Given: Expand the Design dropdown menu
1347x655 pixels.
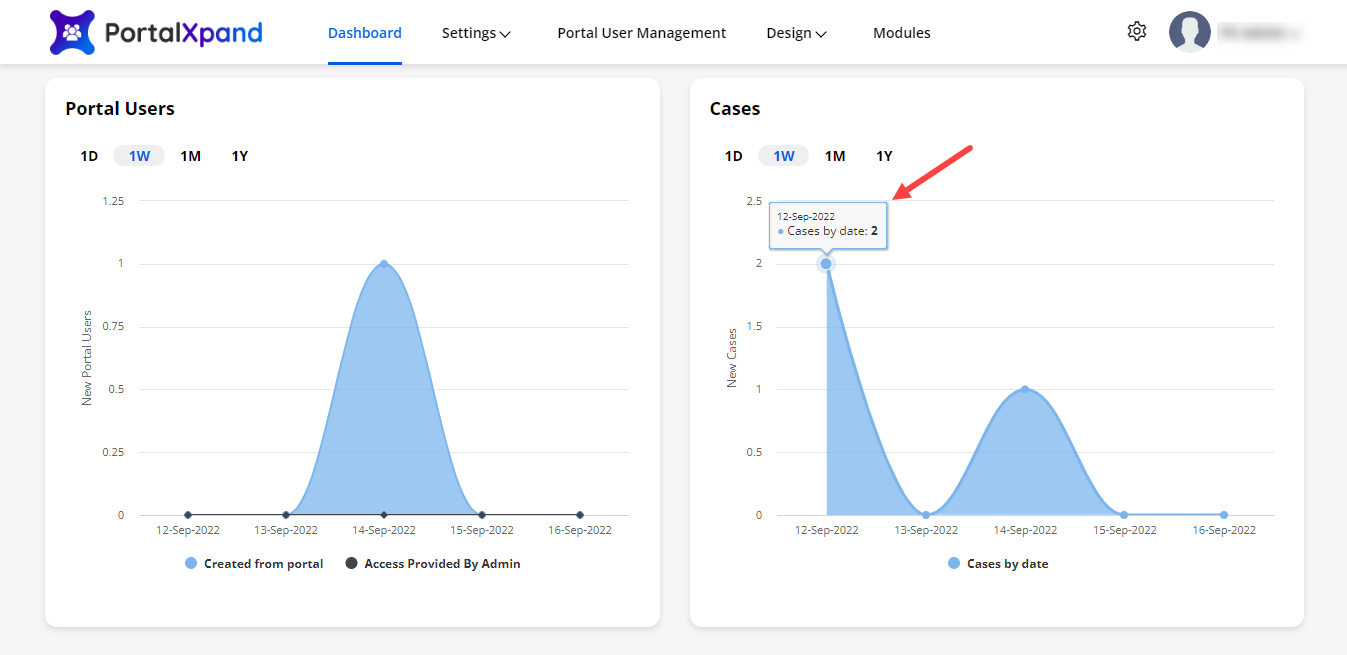Looking at the screenshot, I should pos(796,33).
